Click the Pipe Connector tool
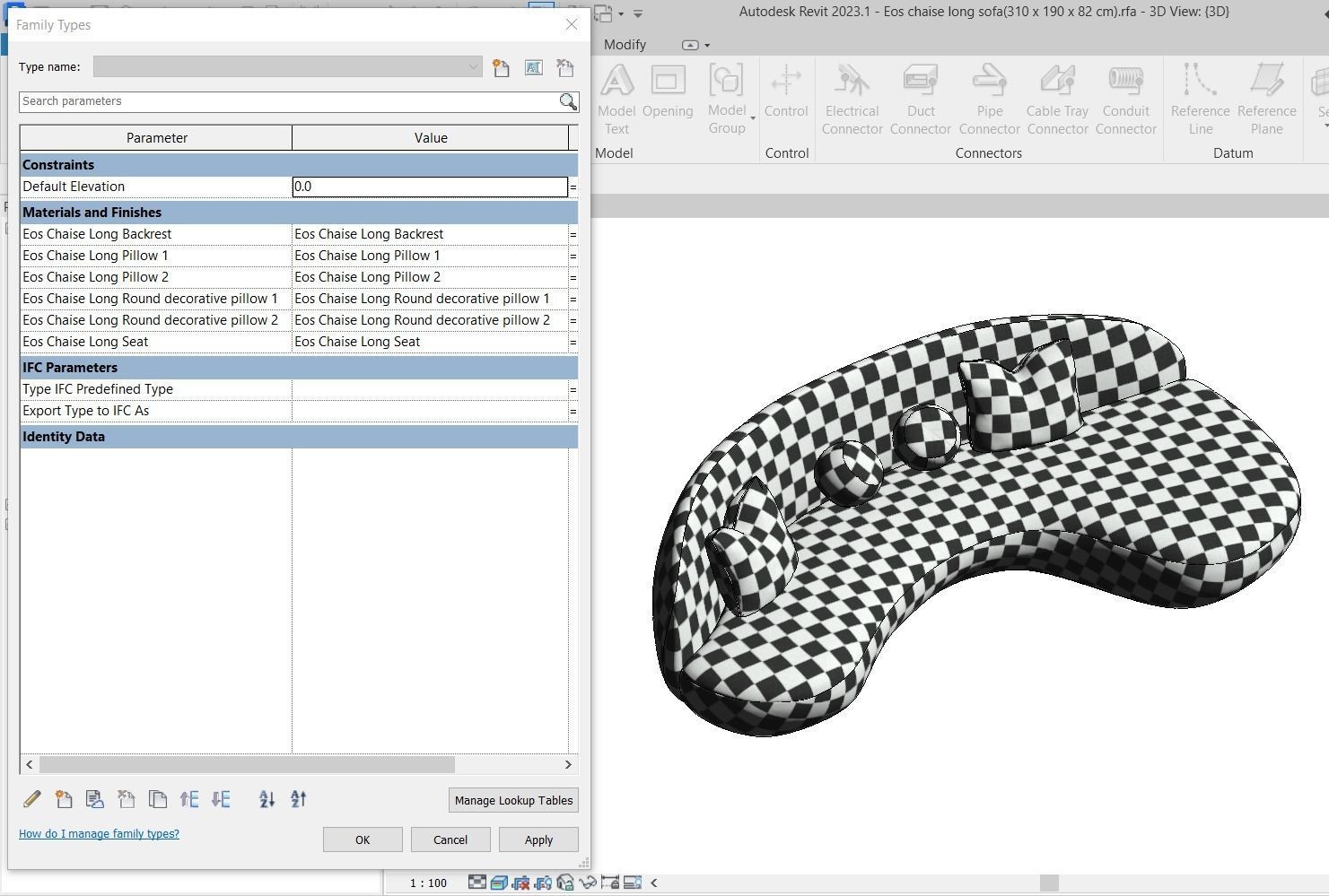The height and width of the screenshot is (896, 1329). pyautogui.click(x=989, y=99)
